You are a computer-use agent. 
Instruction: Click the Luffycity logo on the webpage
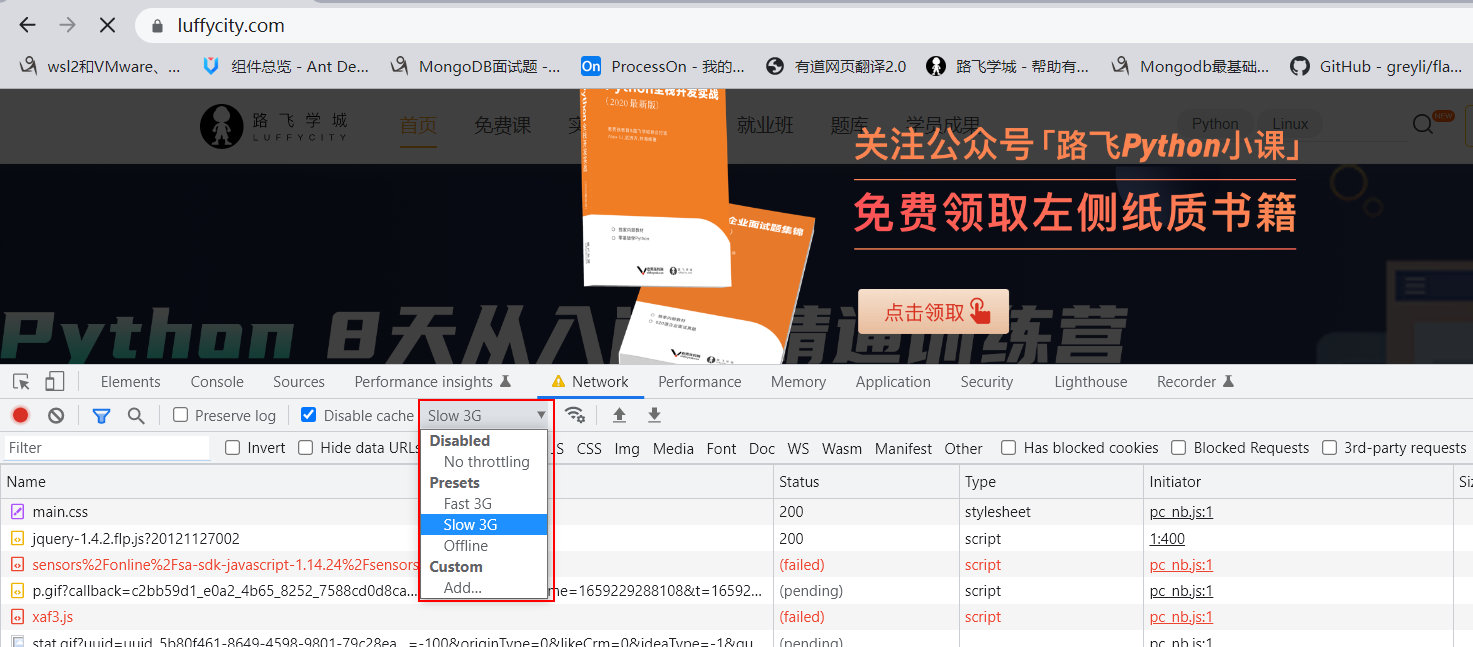[273, 126]
